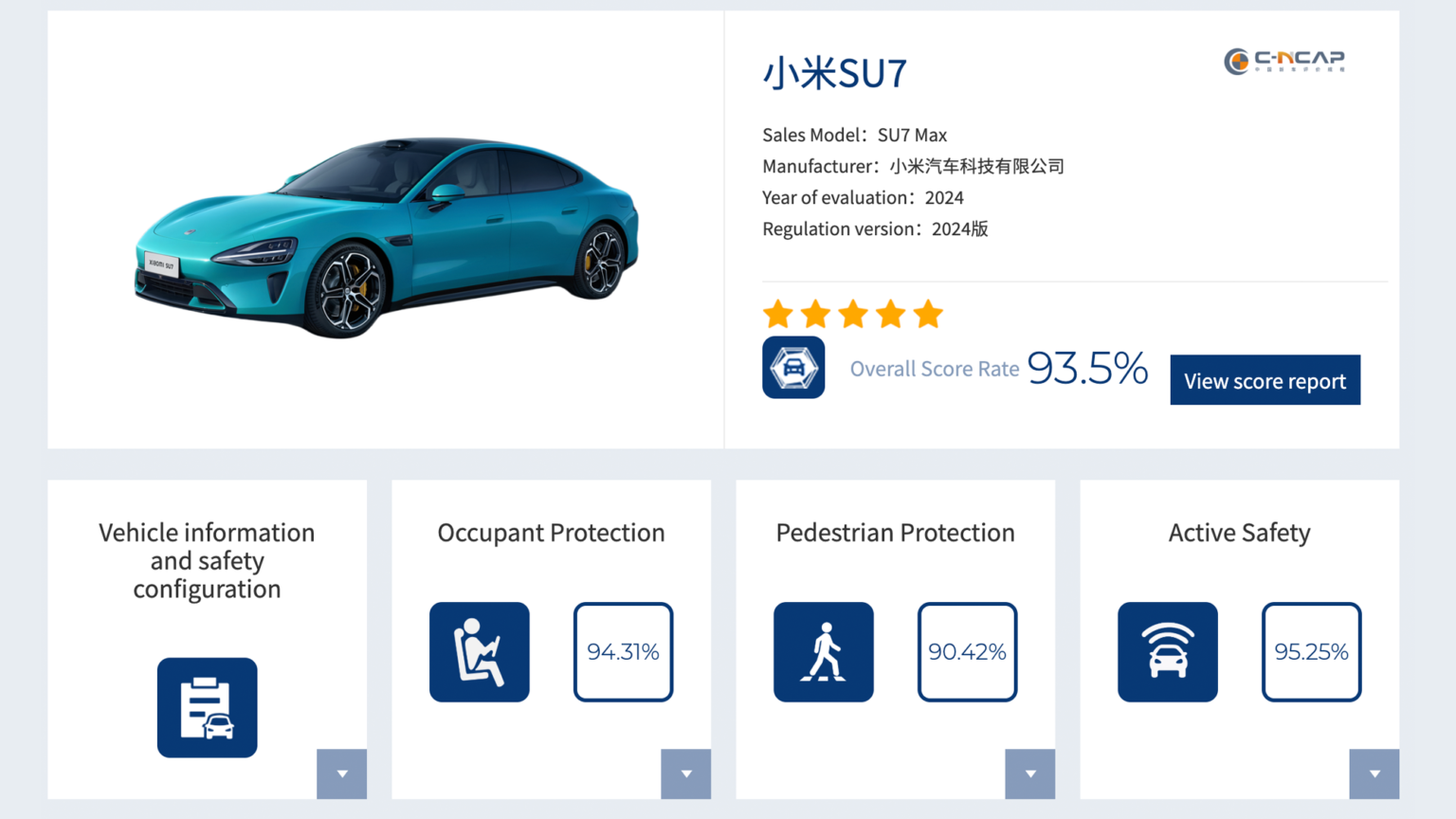
Task: Expand the Vehicle information panel arrow
Action: (x=342, y=773)
